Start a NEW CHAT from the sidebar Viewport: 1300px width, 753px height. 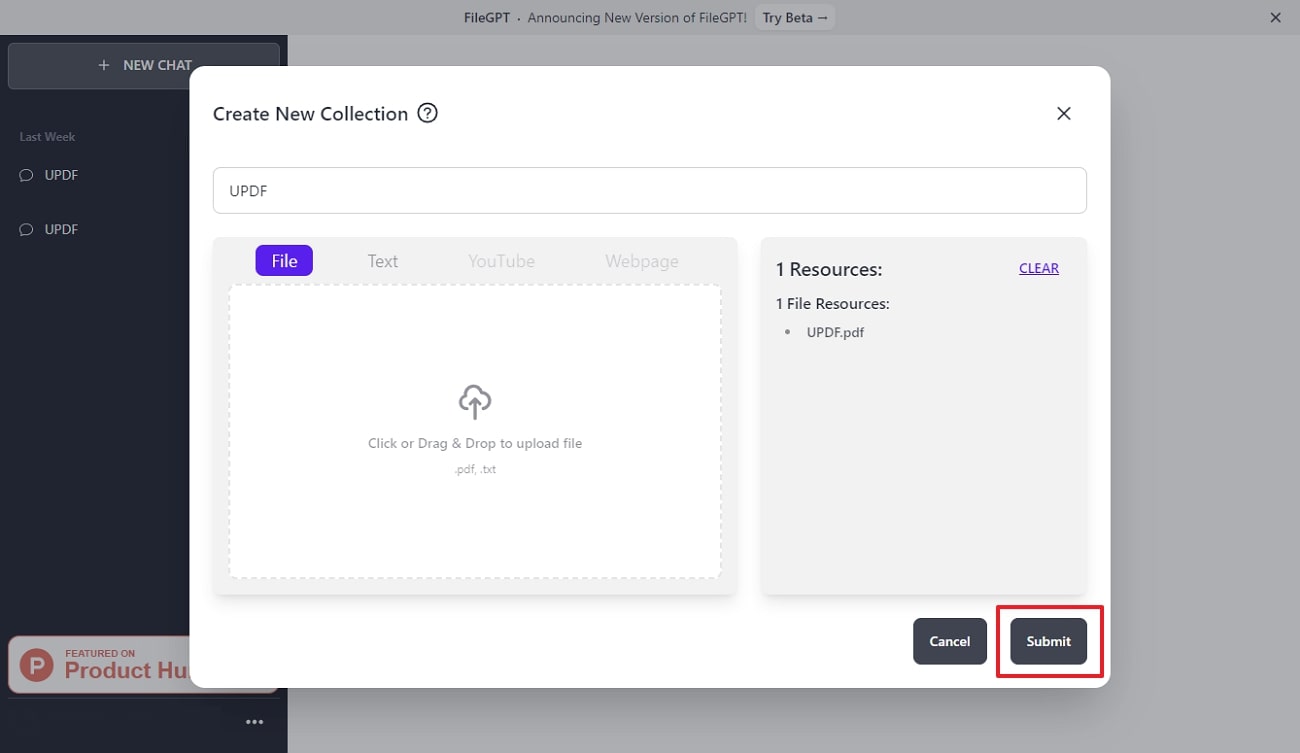click(x=145, y=64)
